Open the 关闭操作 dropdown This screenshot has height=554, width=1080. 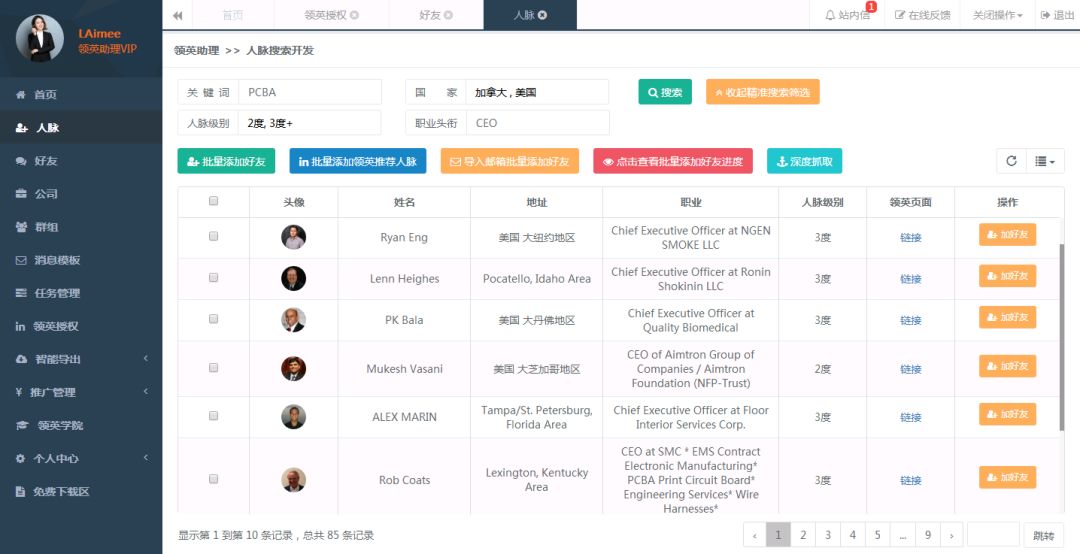tap(997, 15)
